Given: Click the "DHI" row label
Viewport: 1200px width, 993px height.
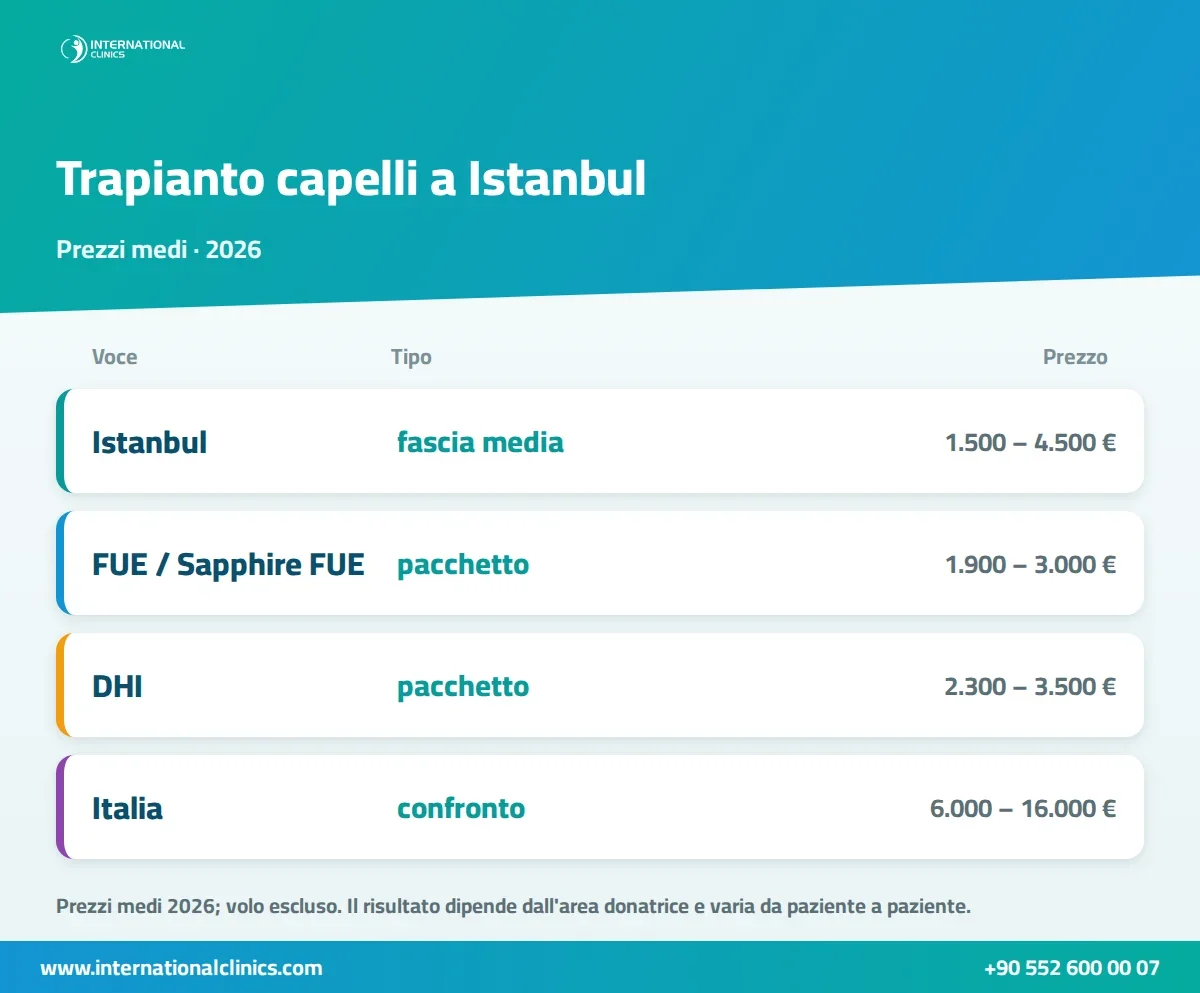Looking at the screenshot, I should (117, 687).
